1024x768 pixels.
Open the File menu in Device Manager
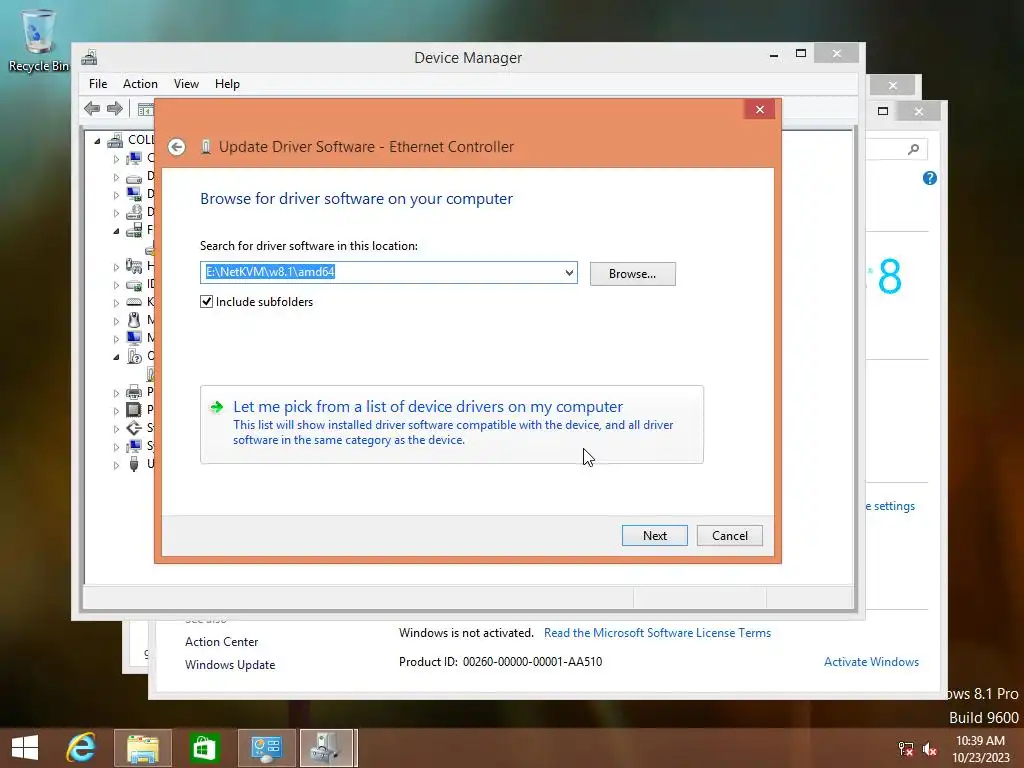coord(98,84)
